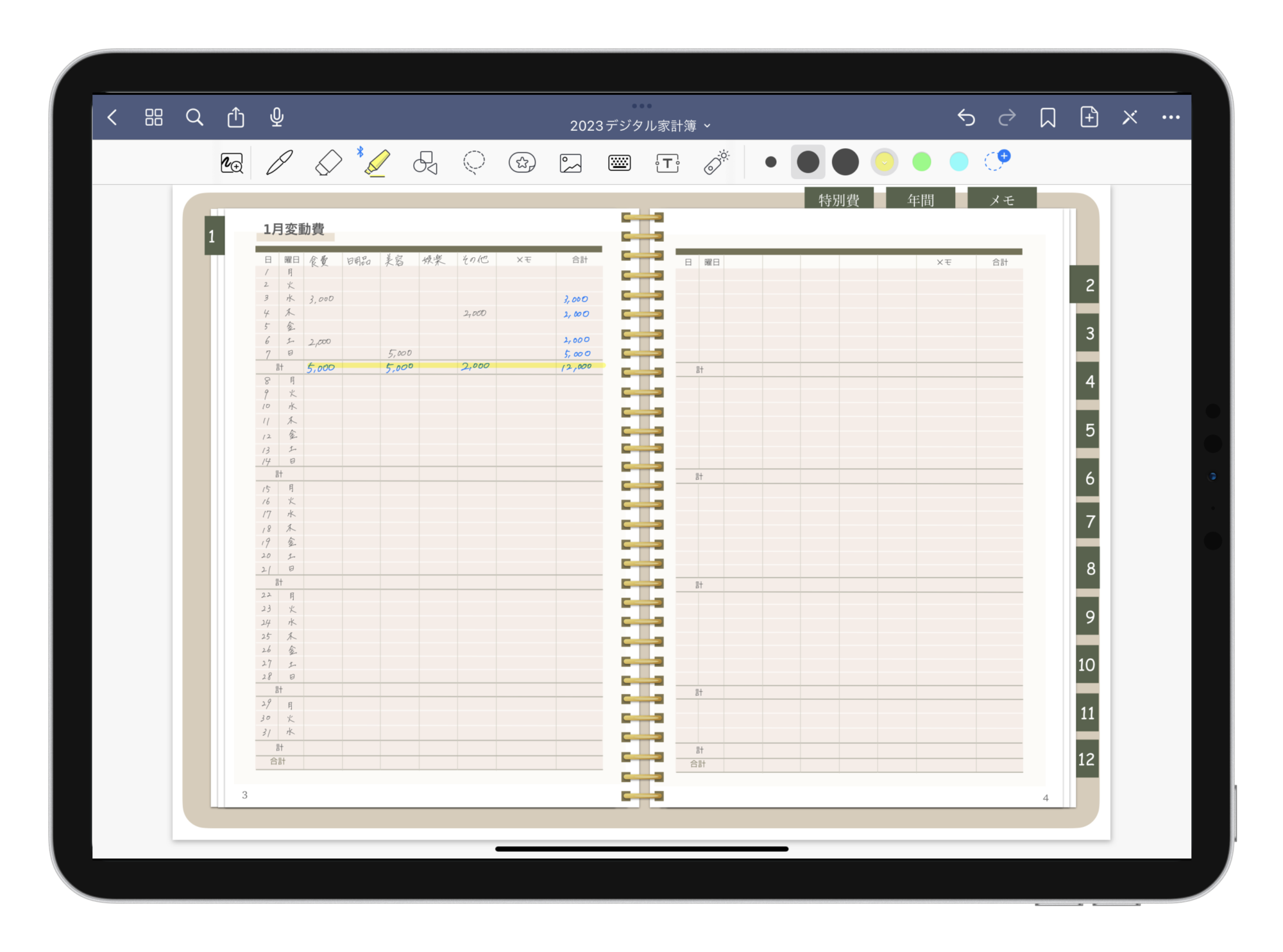The width and height of the screenshot is (1283, 952).
Task: Select the Eraser tool
Action: [x=328, y=163]
